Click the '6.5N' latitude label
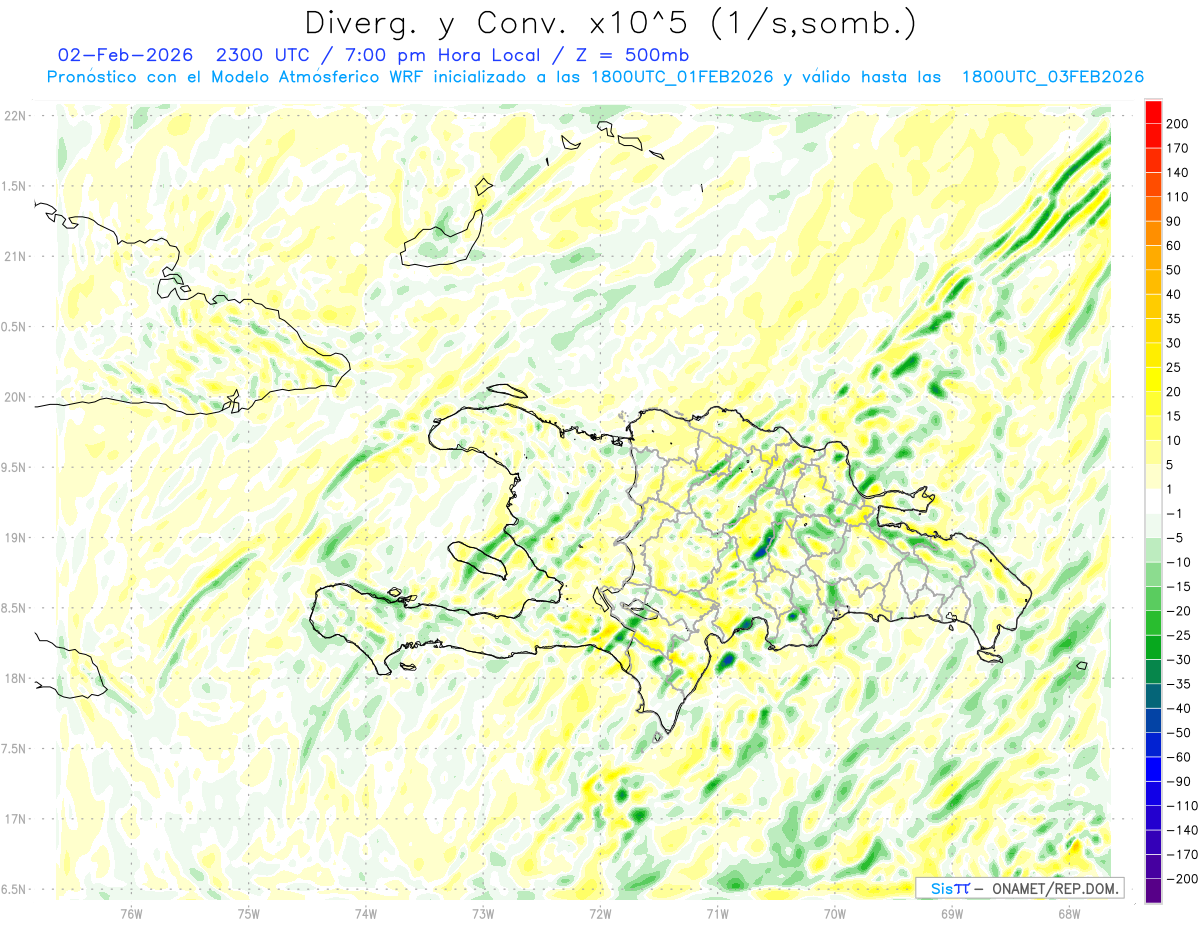The height and width of the screenshot is (927, 1200). 15,889
